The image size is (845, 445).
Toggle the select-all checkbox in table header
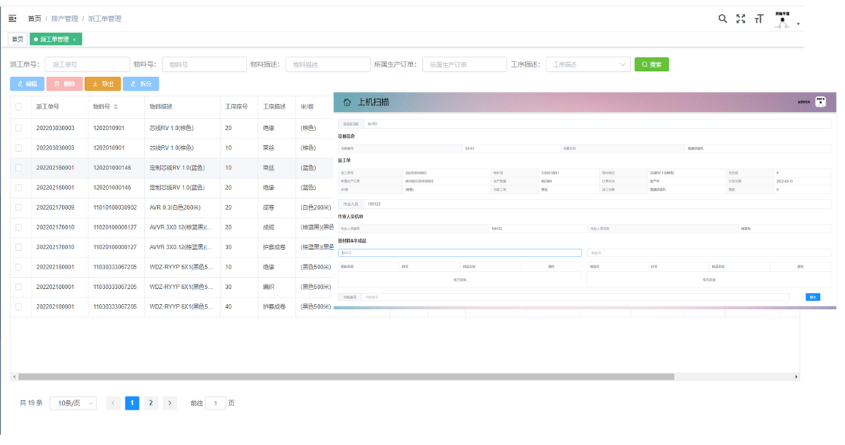(x=18, y=107)
